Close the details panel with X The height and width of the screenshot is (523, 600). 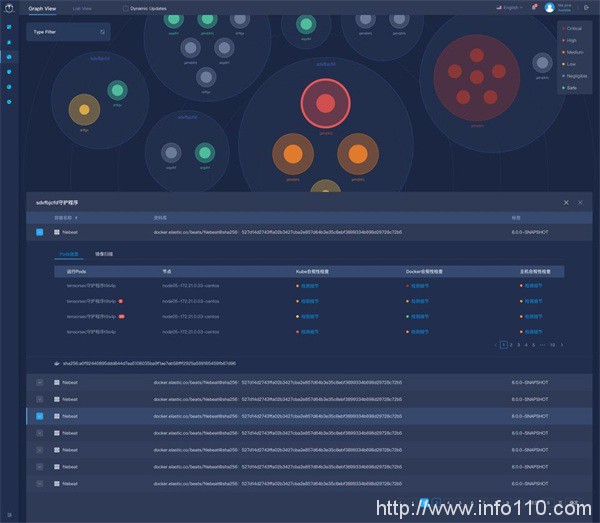580,202
